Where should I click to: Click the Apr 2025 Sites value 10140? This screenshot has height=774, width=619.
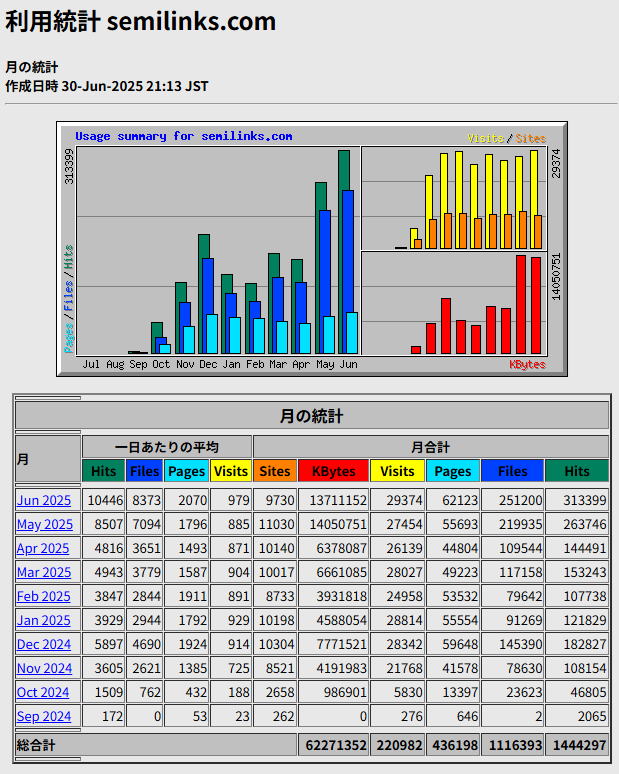click(x=275, y=548)
